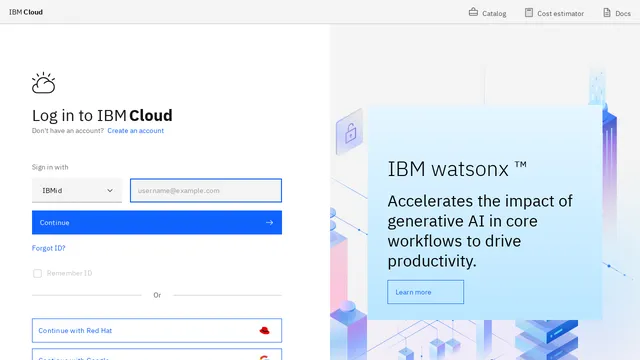Enable the Remember ID checkbox

pyautogui.click(x=37, y=273)
